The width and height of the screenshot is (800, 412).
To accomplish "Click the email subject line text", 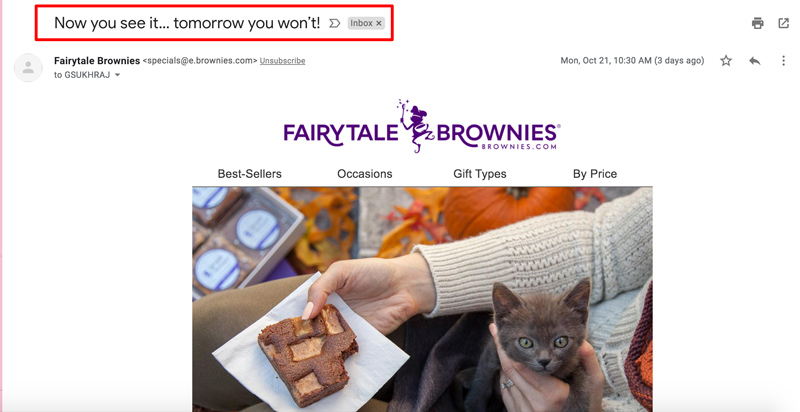I will coord(187,23).
